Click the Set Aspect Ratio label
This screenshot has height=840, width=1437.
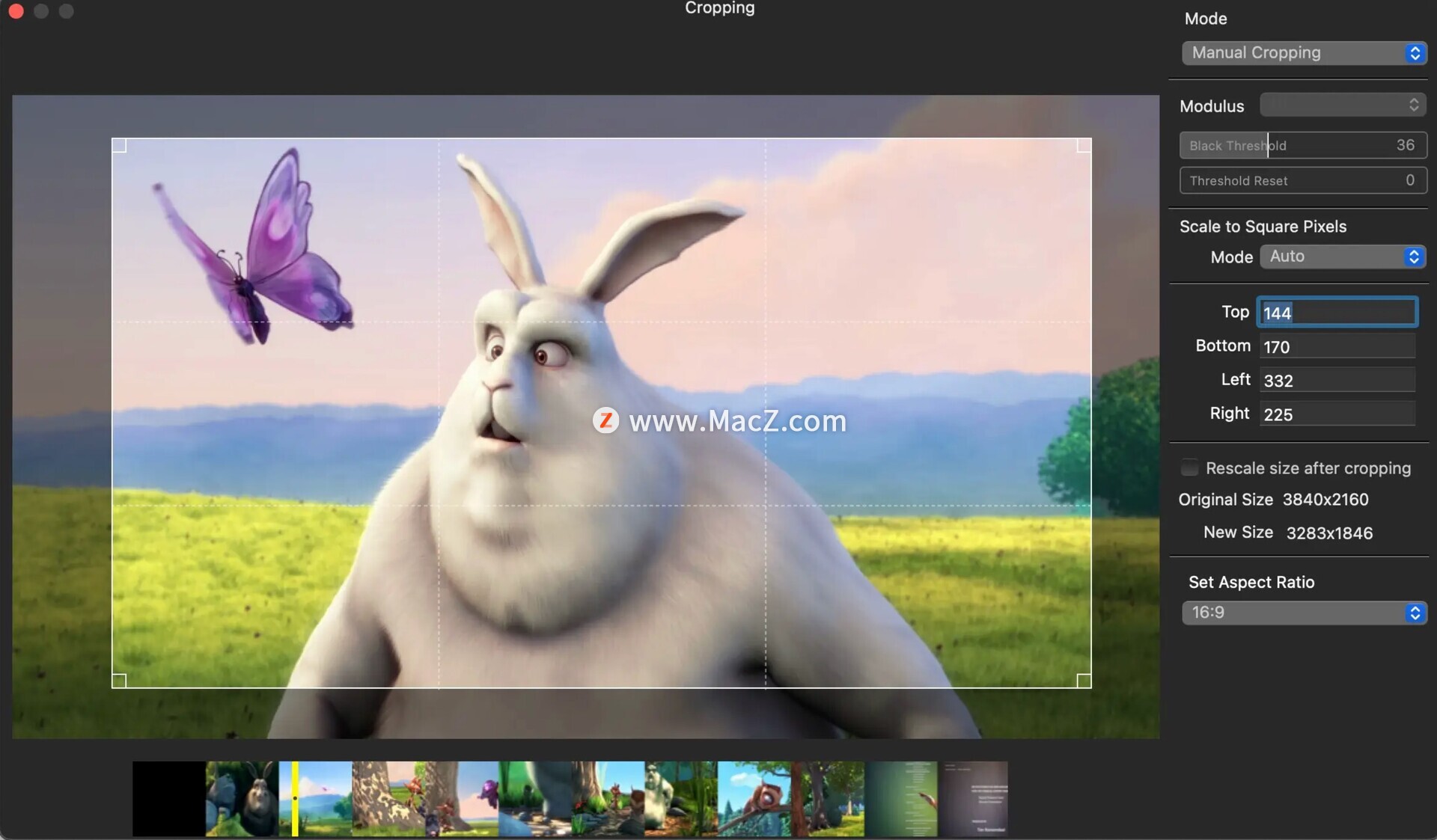pyautogui.click(x=1251, y=582)
